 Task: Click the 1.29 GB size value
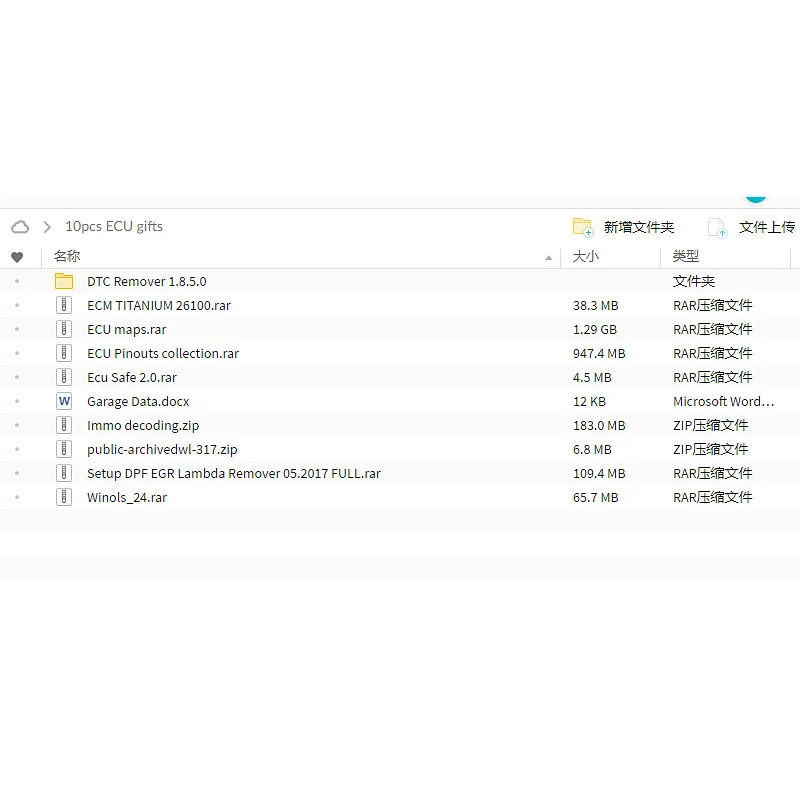pos(594,330)
